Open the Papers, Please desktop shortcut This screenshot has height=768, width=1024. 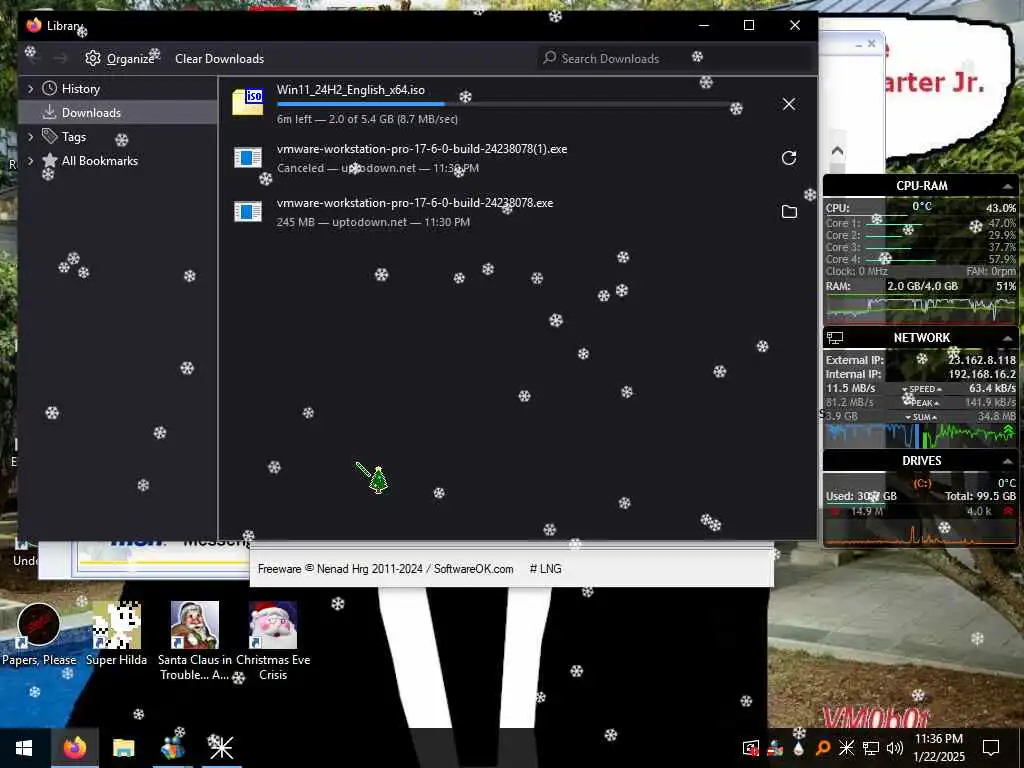click(39, 635)
